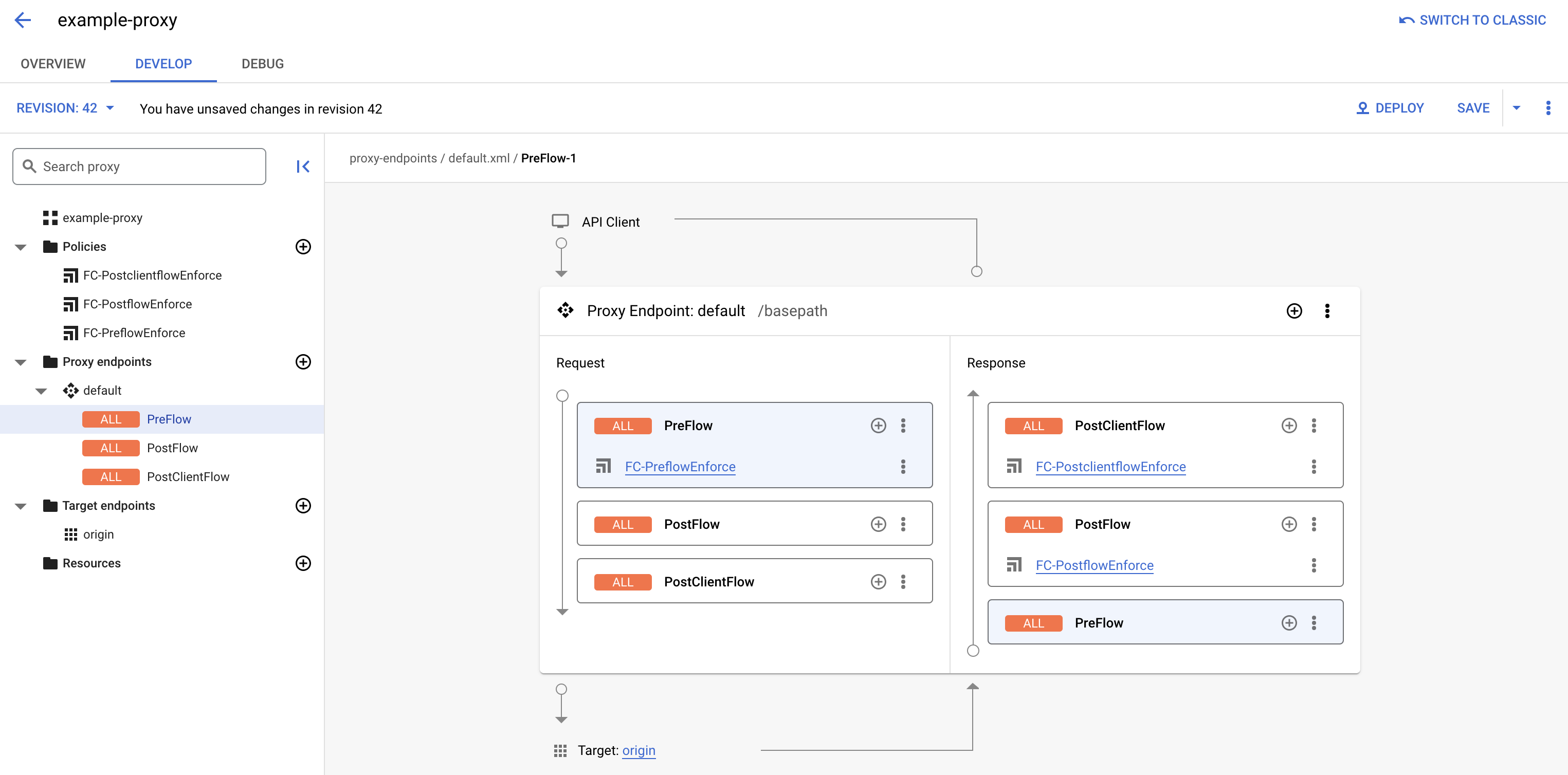Add policy step to Request PreFlow
Viewport: 1568px width, 775px height.
(x=878, y=425)
